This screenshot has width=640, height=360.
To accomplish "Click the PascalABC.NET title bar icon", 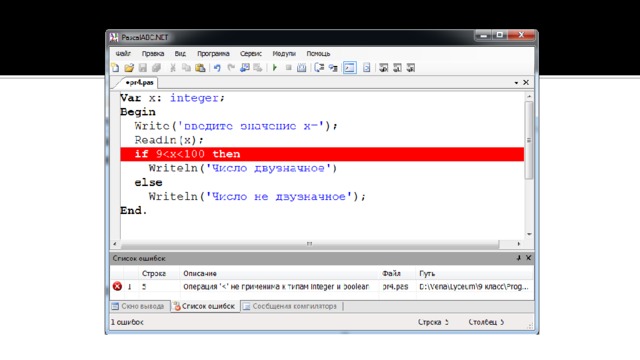I will [114, 38].
